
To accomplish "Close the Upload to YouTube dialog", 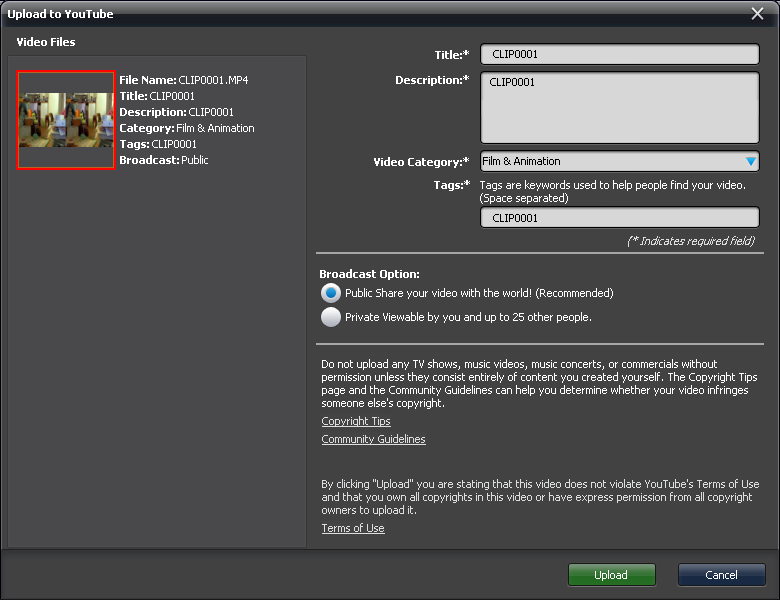I will (x=757, y=13).
